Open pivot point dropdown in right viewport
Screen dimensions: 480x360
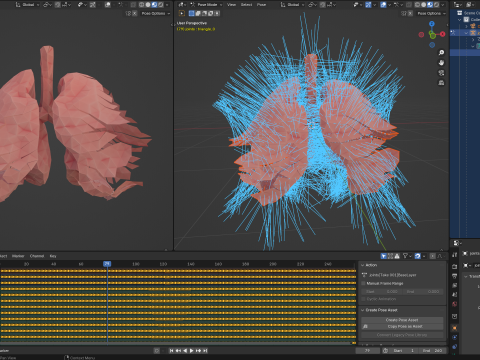(312, 5)
